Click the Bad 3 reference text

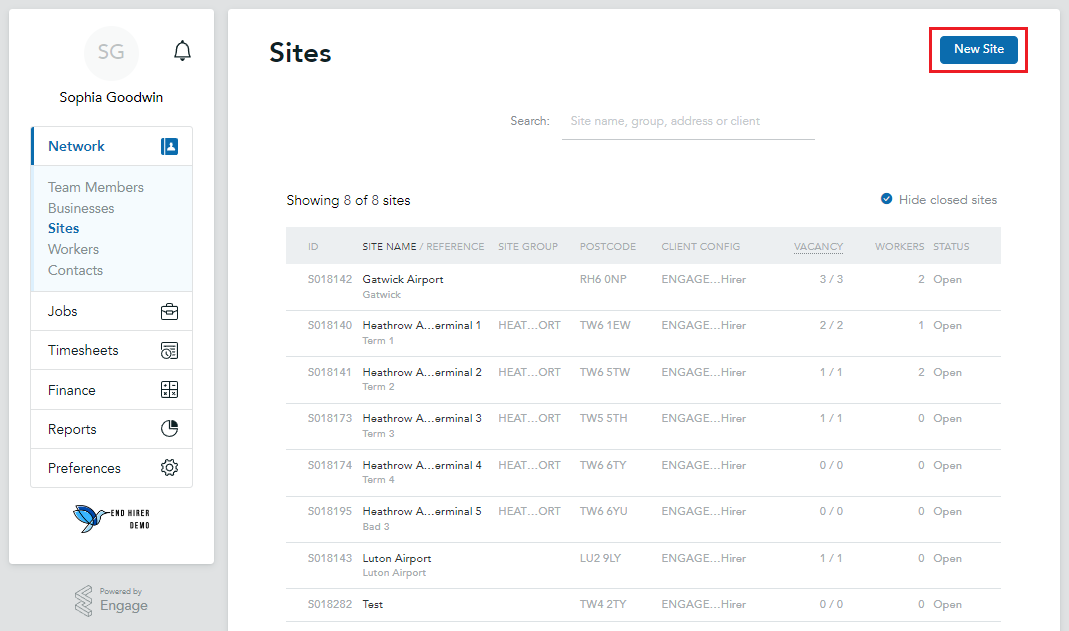pos(376,527)
